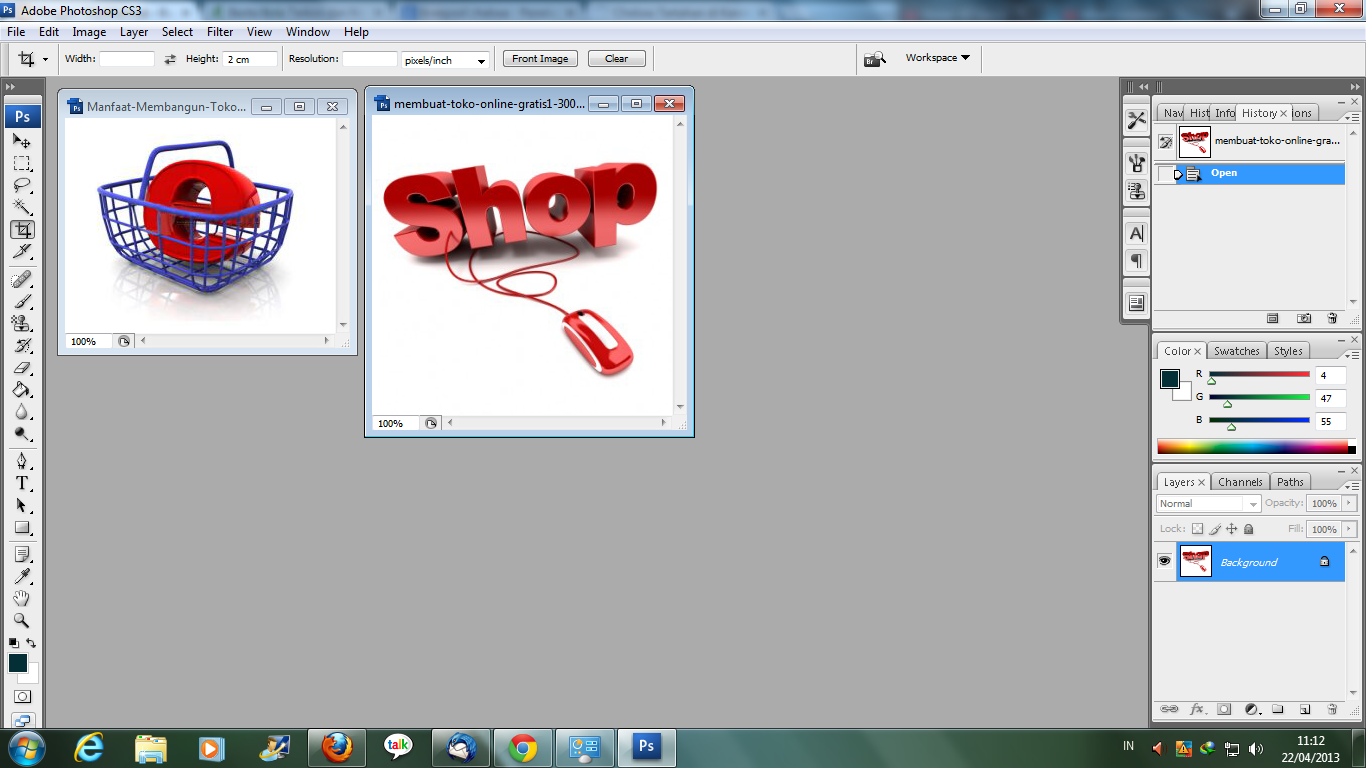1366x768 pixels.
Task: Add a layer mask
Action: (1224, 709)
